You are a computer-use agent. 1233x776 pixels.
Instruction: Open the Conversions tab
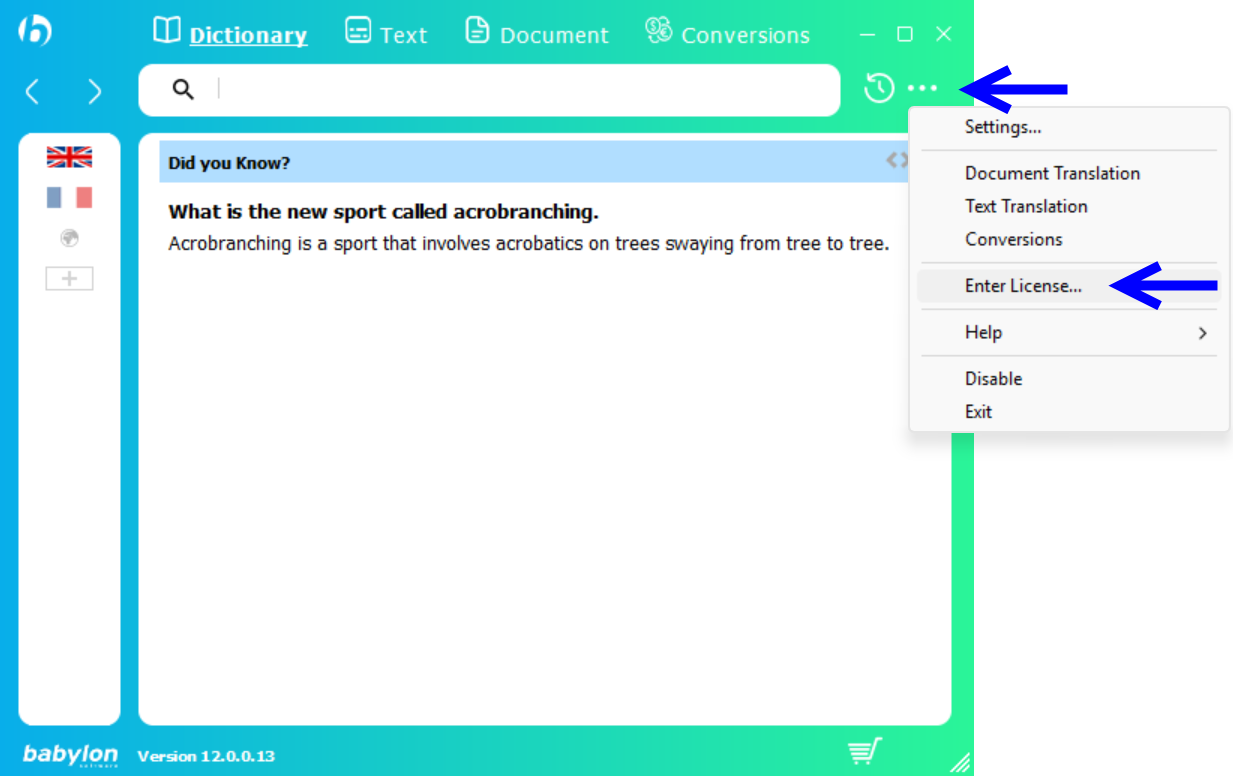[727, 33]
